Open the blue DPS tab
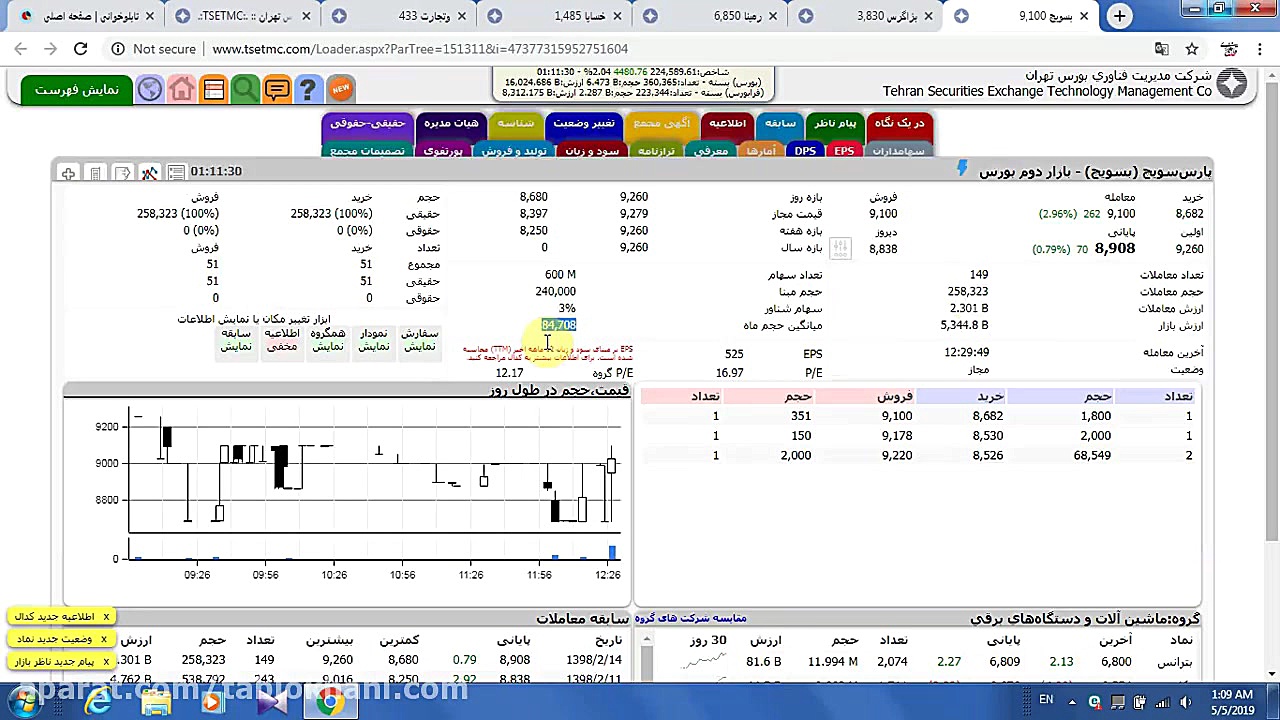The height and width of the screenshot is (720, 1280). 805,151
